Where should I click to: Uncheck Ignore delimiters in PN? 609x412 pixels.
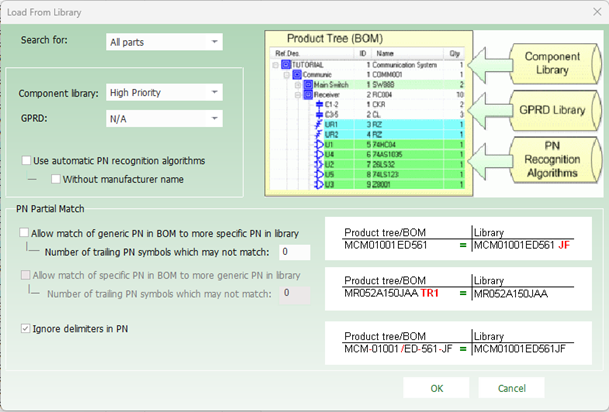click(26, 327)
